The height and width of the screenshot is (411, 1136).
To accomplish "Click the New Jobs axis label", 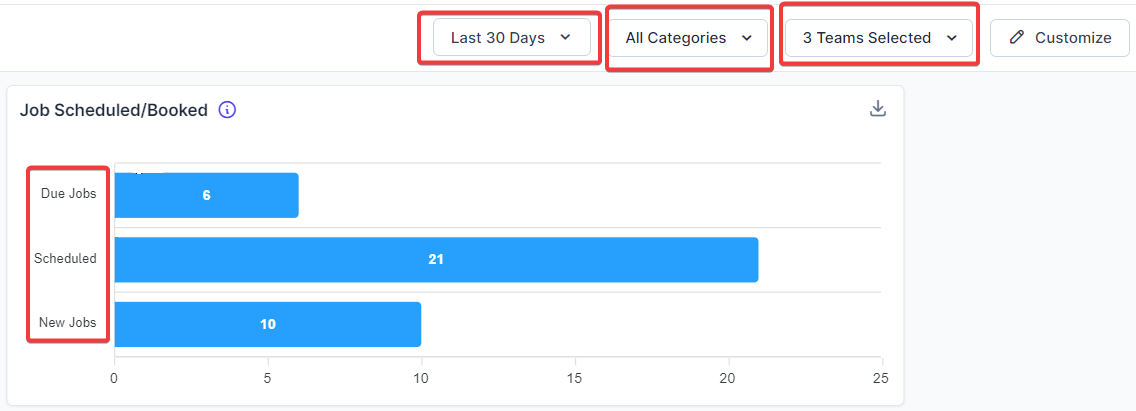I will pyautogui.click(x=67, y=323).
